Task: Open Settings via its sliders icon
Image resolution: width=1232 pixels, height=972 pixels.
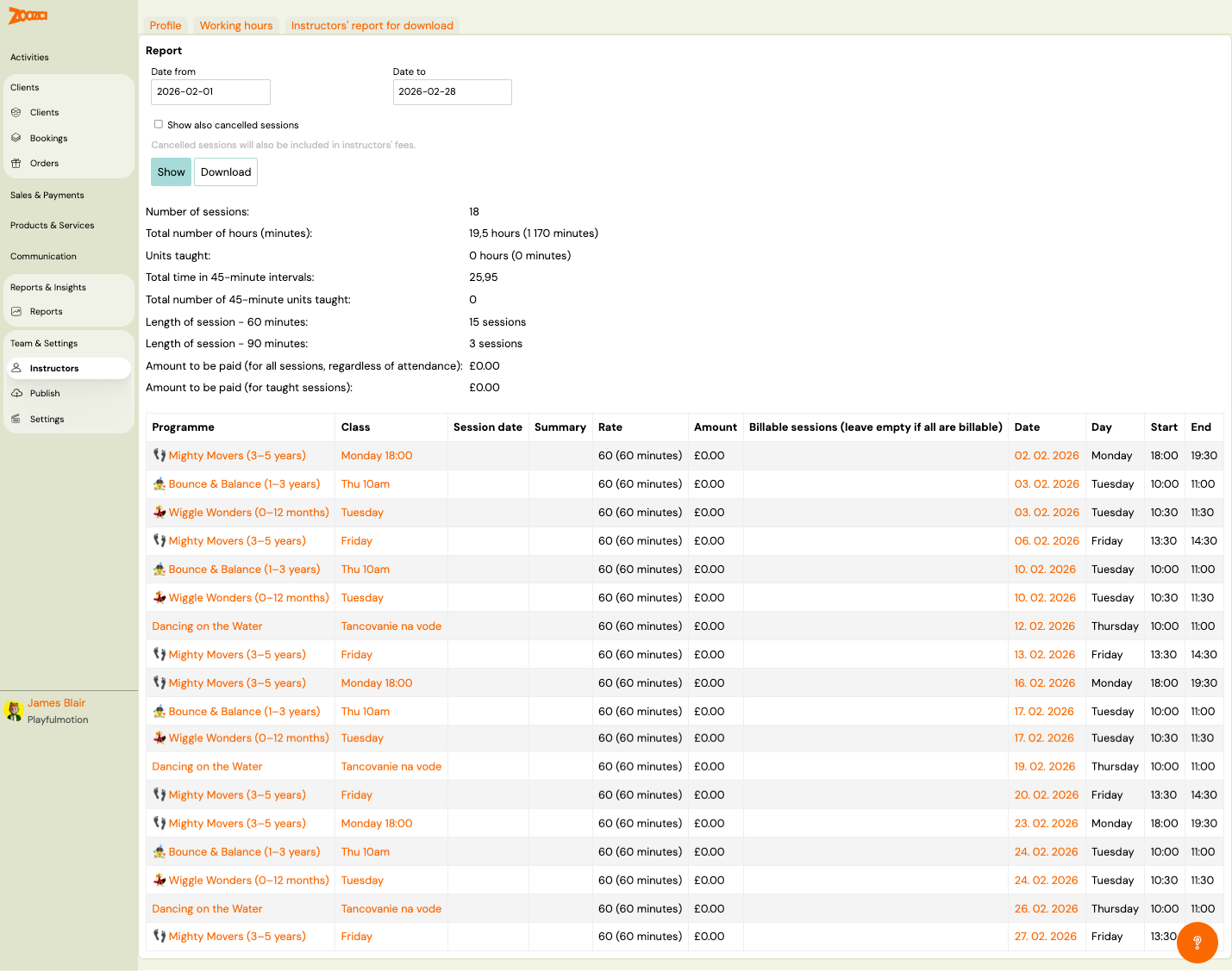Action: tap(16, 420)
